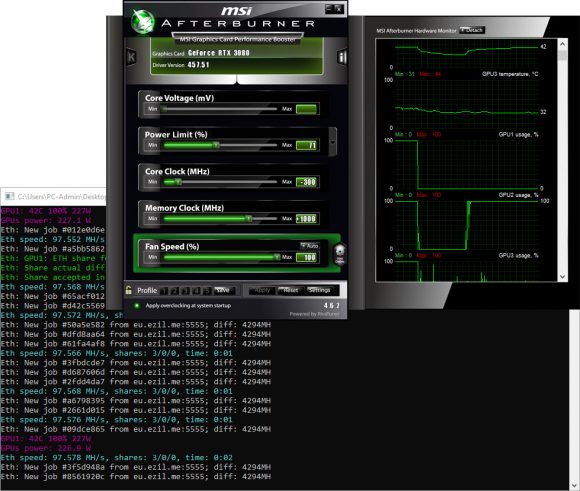This screenshot has height=491, width=580.
Task: Click the Power Limit value field showing 71
Action: click(306, 145)
